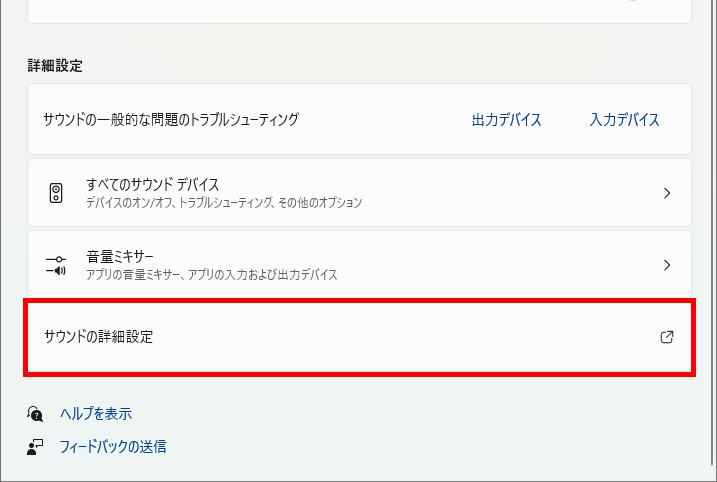The width and height of the screenshot is (717, 482).
Task: Open 音量ミキサー via its right chevron
Action: tap(667, 265)
